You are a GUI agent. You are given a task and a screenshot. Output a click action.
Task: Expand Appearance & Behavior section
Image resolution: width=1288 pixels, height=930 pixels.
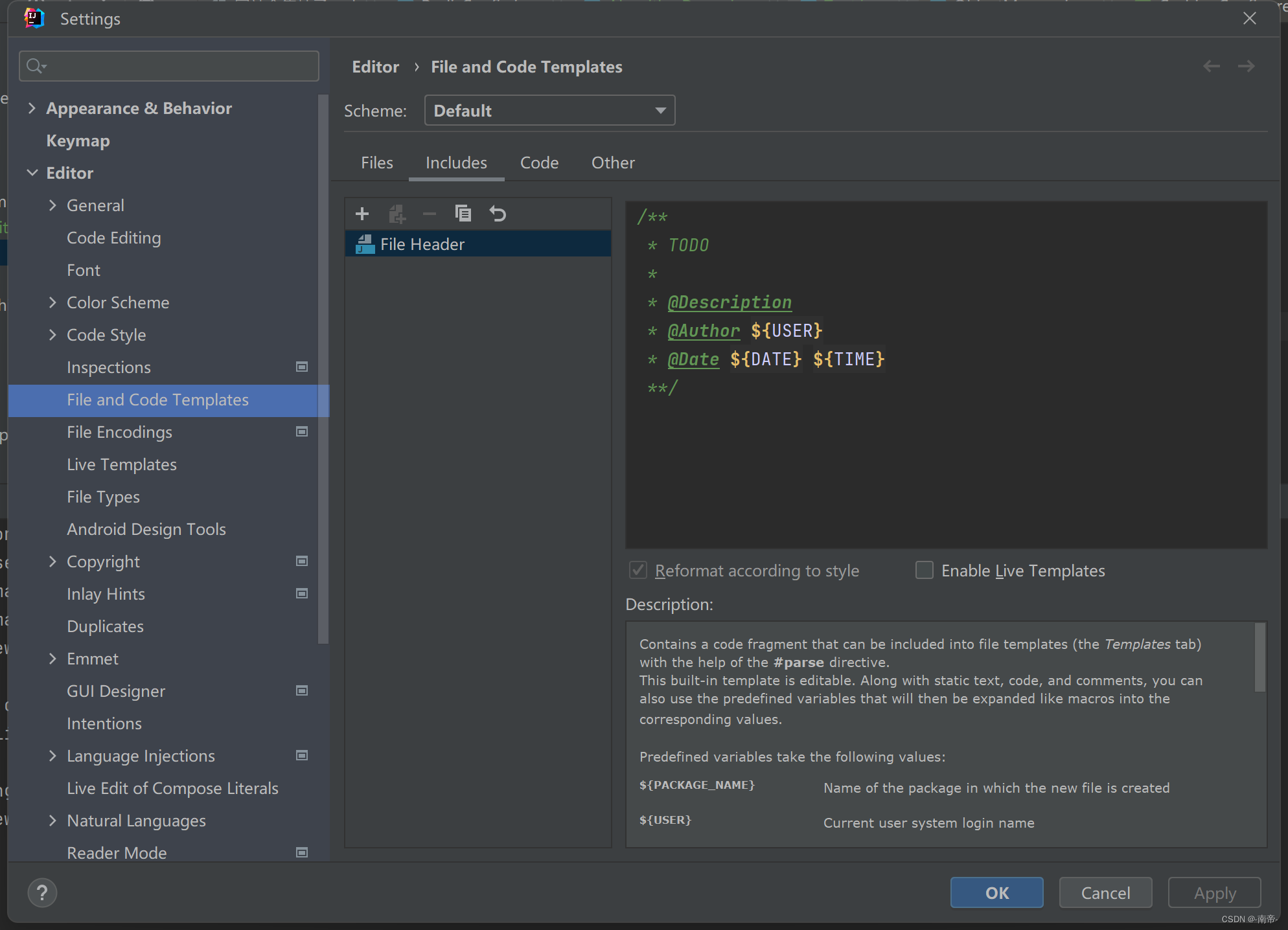pyautogui.click(x=32, y=108)
